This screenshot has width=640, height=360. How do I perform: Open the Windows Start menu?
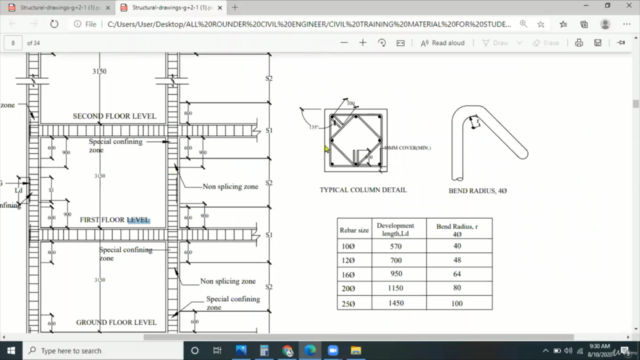point(11,351)
